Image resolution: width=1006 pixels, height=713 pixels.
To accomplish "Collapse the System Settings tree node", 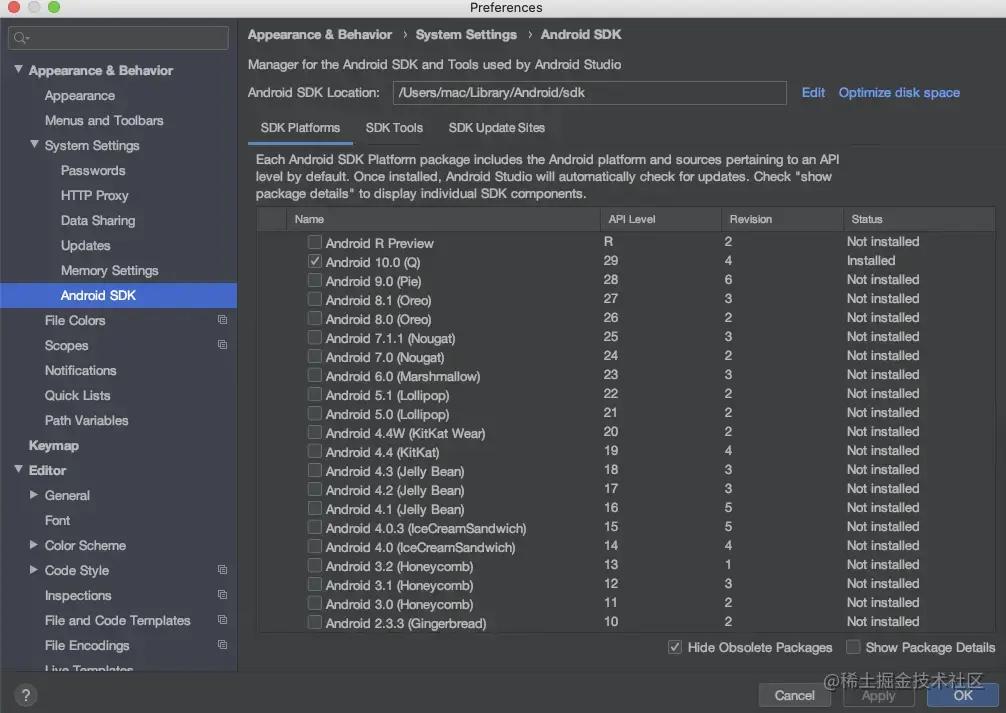I will [35, 144].
